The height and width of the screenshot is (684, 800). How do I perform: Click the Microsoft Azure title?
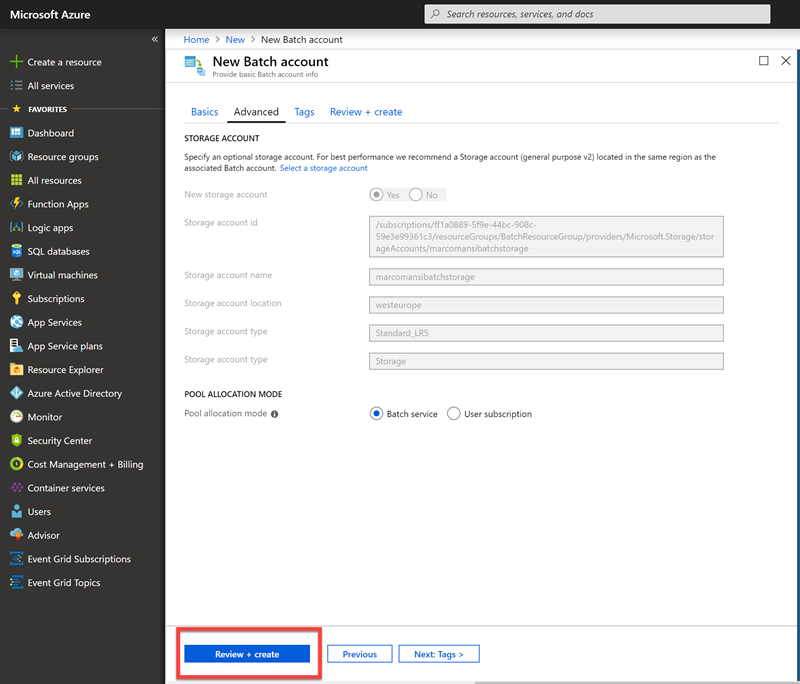50,15
